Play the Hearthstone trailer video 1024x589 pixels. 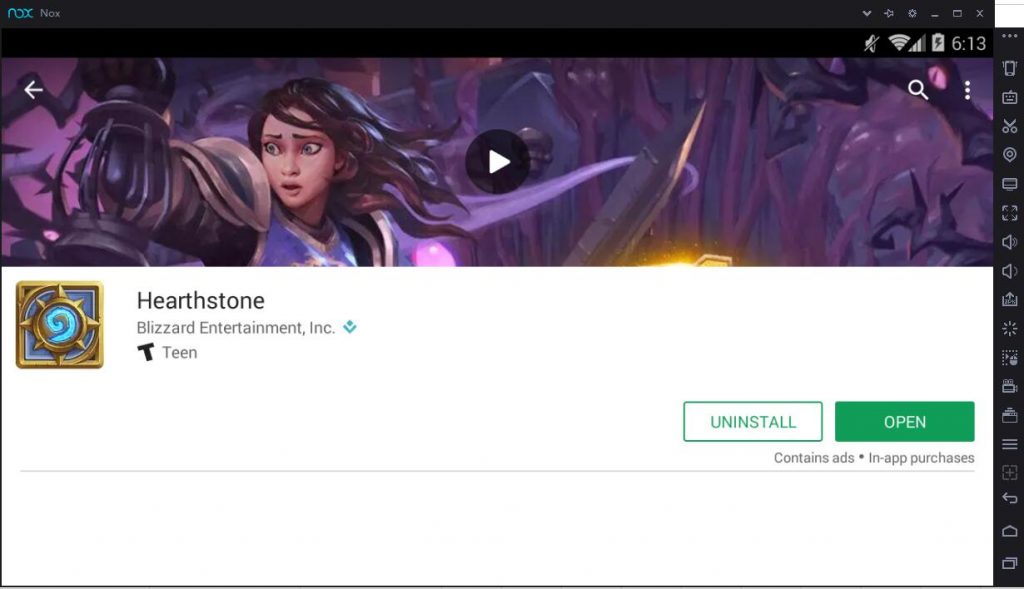pyautogui.click(x=498, y=162)
